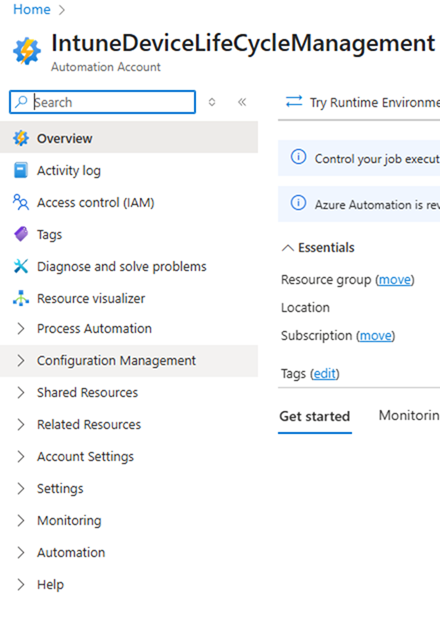Viewport: 440px width, 625px height.
Task: Click the purple Tags icon
Action: [21, 234]
